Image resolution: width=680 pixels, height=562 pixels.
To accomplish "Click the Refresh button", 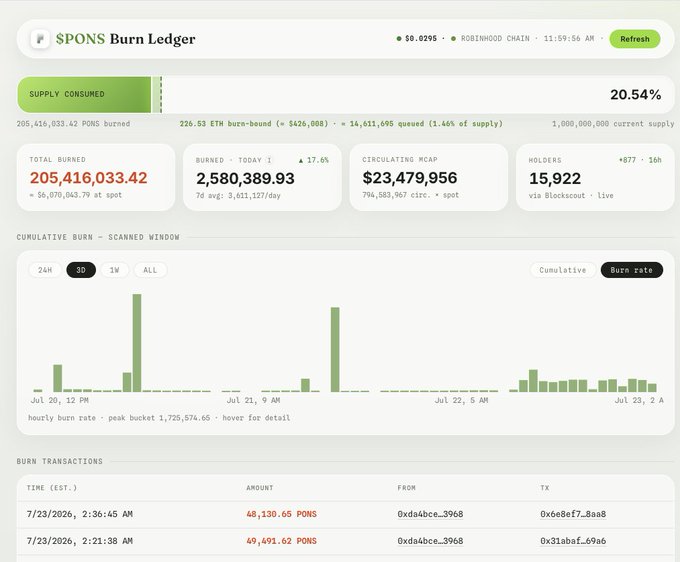I will point(634,39).
